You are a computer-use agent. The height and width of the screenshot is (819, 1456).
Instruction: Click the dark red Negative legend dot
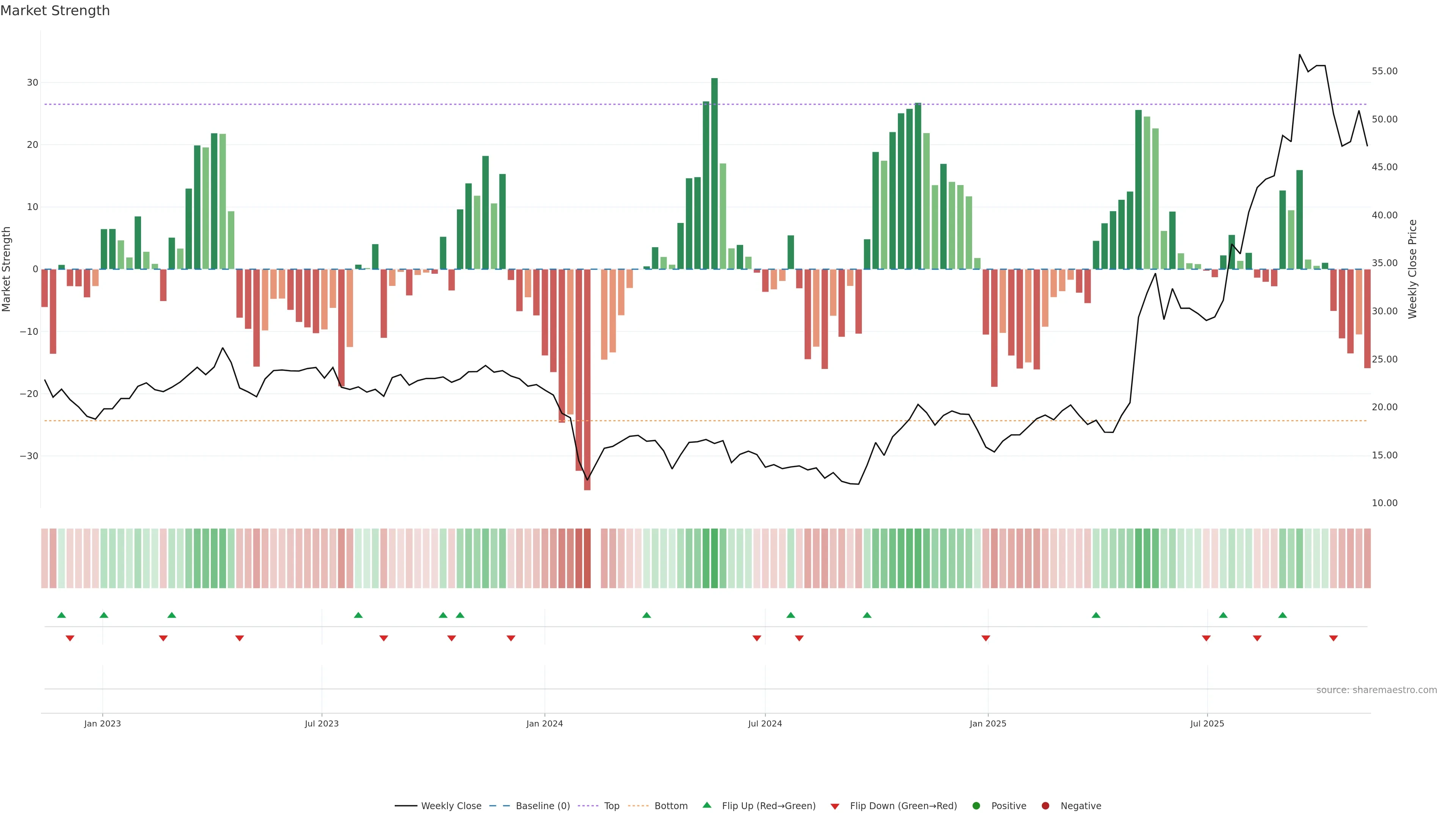pyautogui.click(x=1045, y=806)
